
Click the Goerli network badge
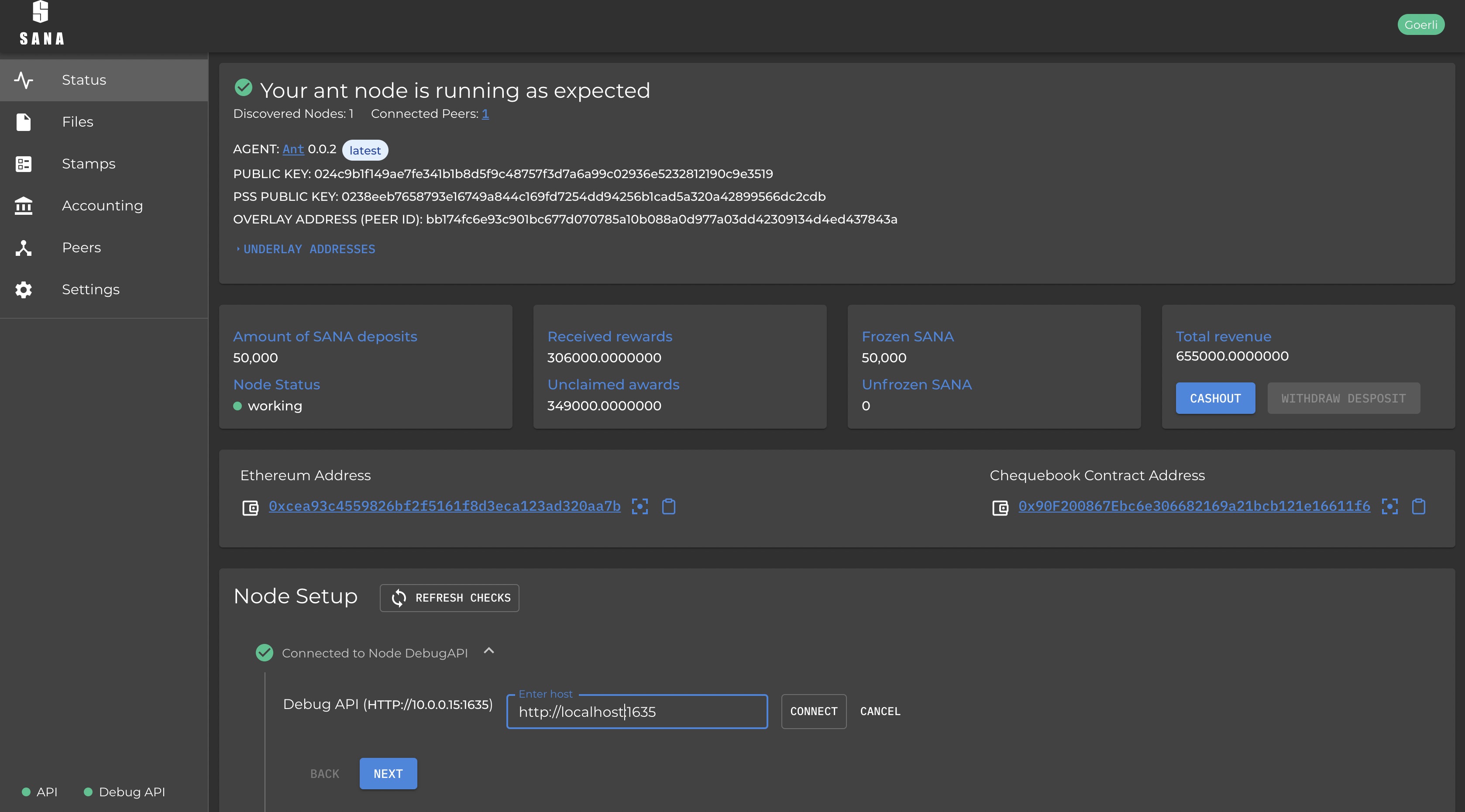pyautogui.click(x=1420, y=24)
